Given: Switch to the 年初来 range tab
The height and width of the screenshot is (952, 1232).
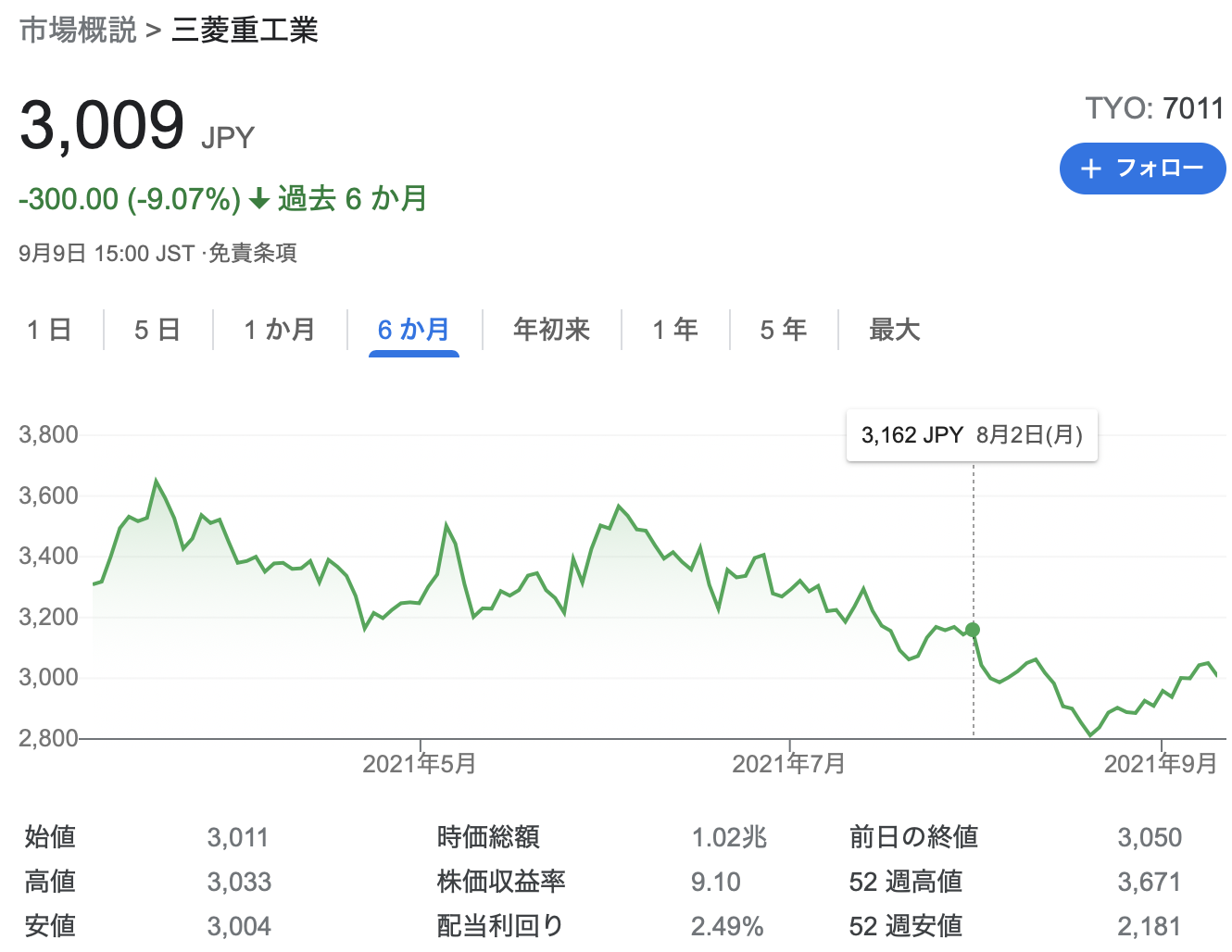Looking at the screenshot, I should [552, 330].
